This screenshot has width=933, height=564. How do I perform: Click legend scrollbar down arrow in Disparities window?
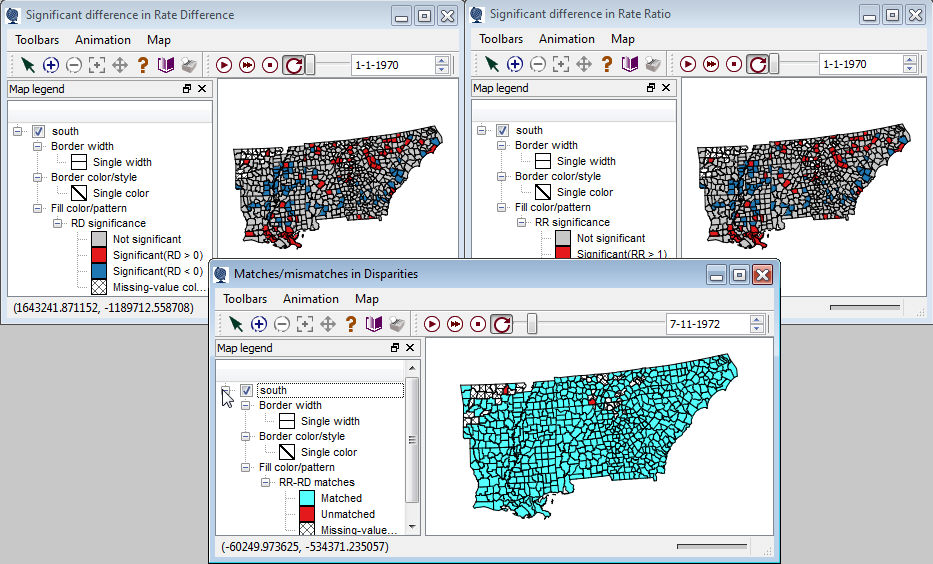tap(412, 527)
